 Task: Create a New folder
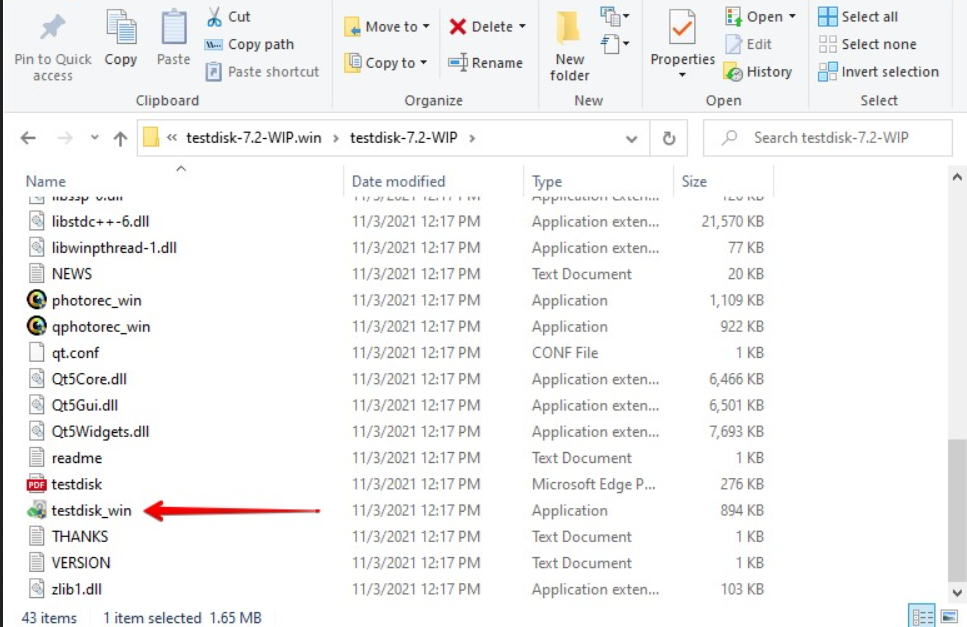[570, 47]
